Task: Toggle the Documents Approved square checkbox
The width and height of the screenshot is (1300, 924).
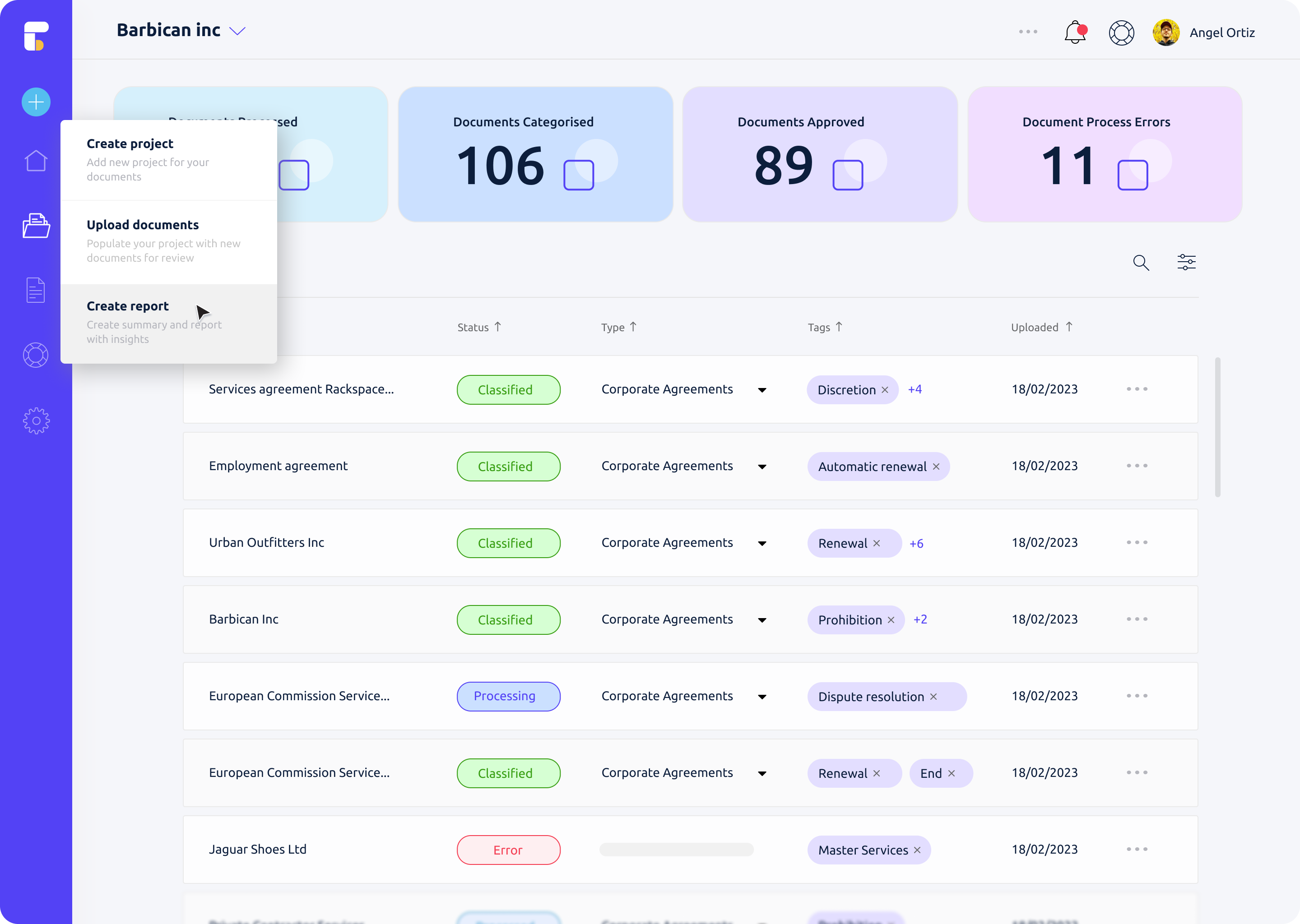Action: (848, 175)
